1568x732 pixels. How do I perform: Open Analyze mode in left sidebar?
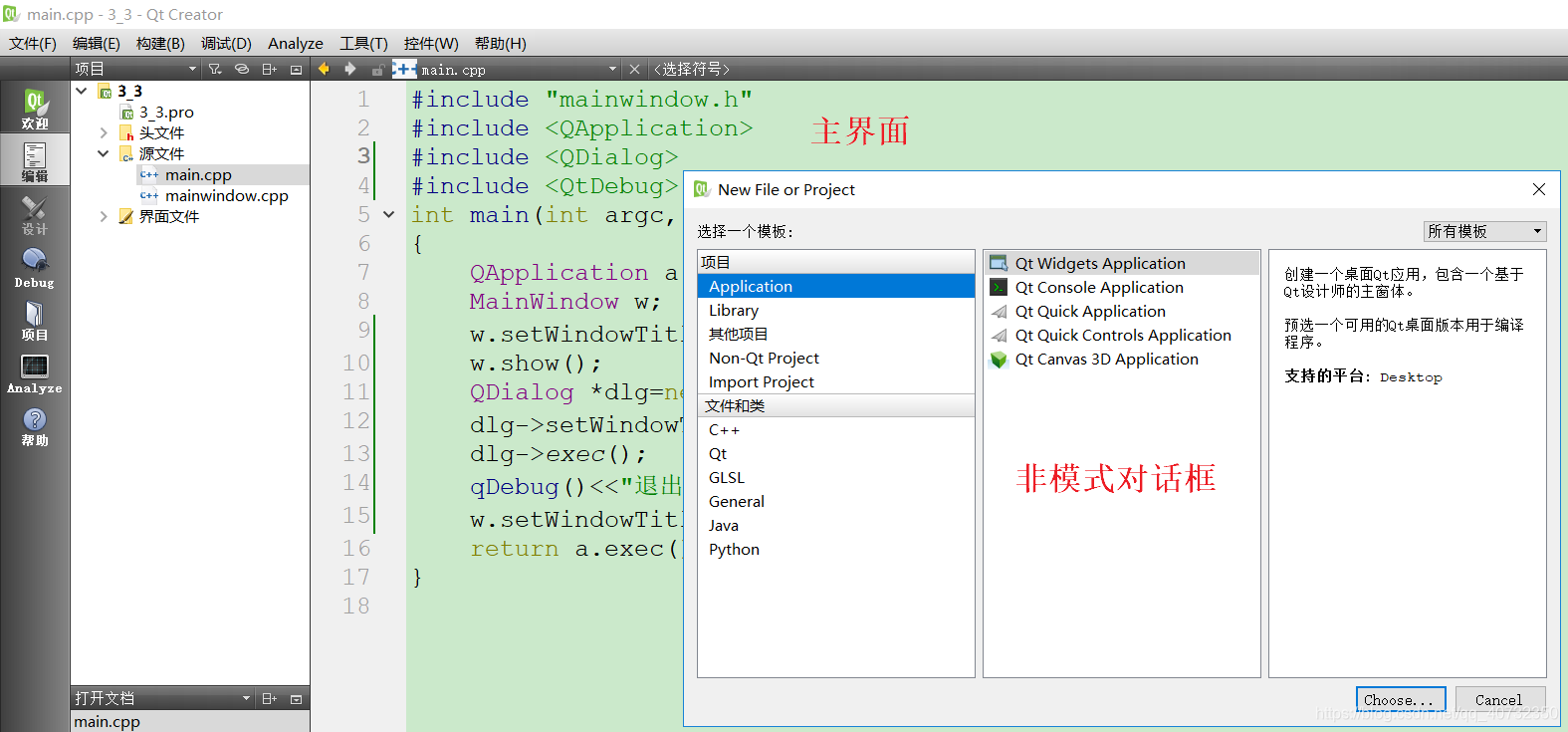(35, 373)
